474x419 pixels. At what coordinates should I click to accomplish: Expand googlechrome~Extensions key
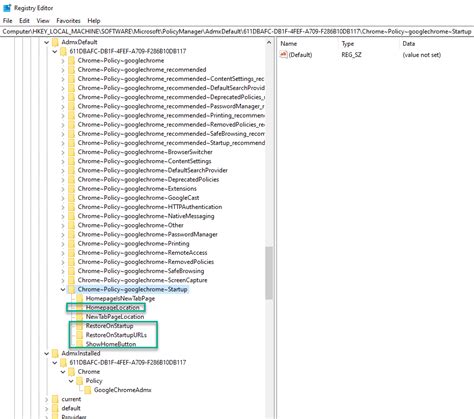(x=63, y=189)
